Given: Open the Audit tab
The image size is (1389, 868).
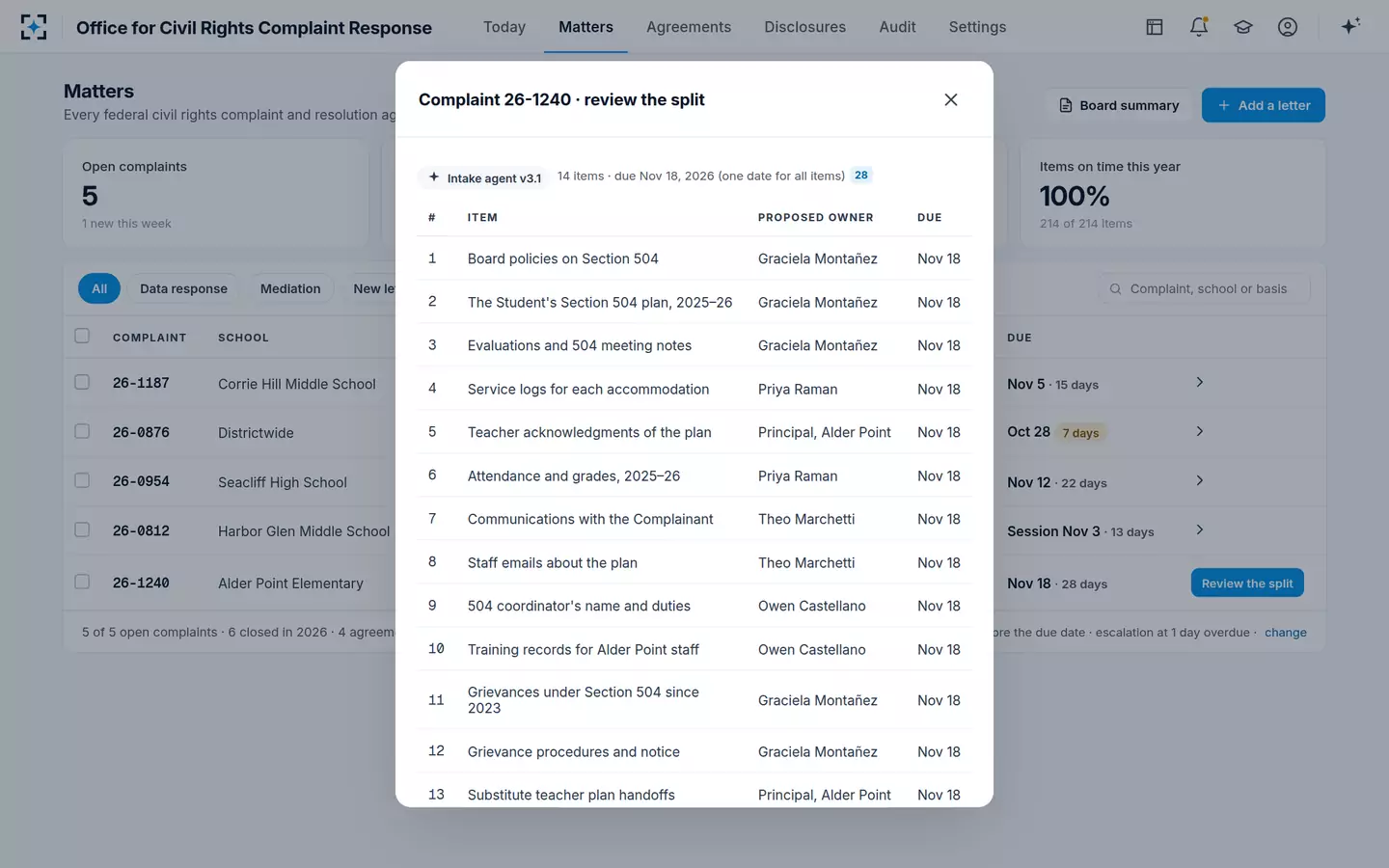Looking at the screenshot, I should [897, 27].
